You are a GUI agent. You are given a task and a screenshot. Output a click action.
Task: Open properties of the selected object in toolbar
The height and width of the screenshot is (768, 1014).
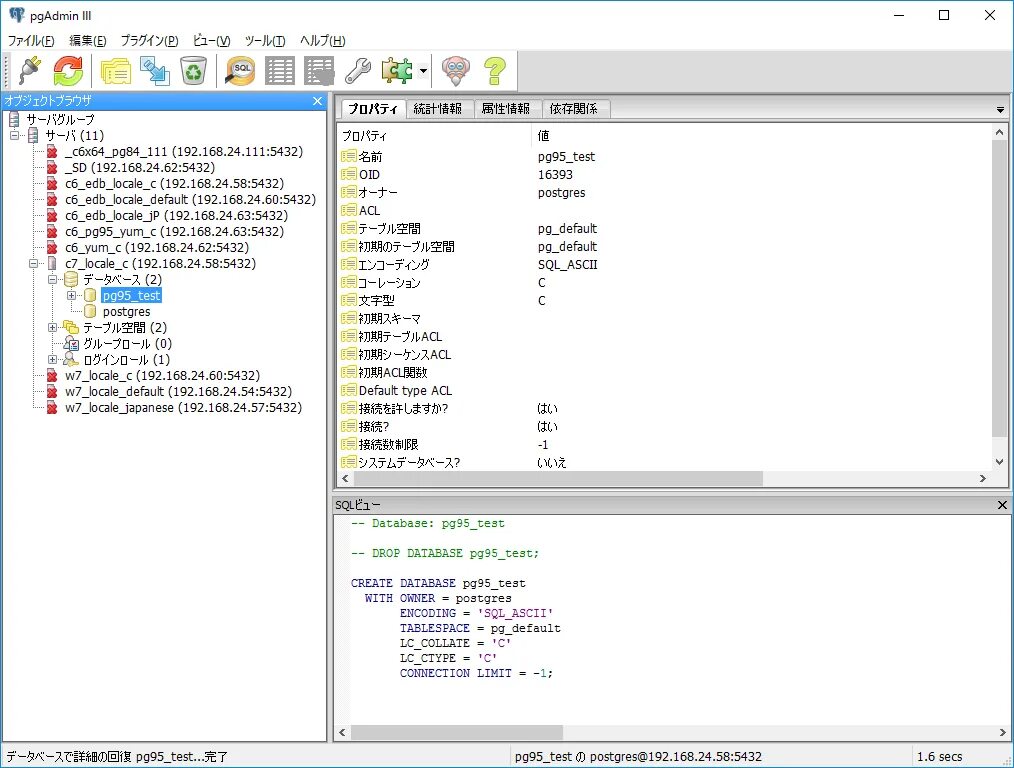point(116,70)
